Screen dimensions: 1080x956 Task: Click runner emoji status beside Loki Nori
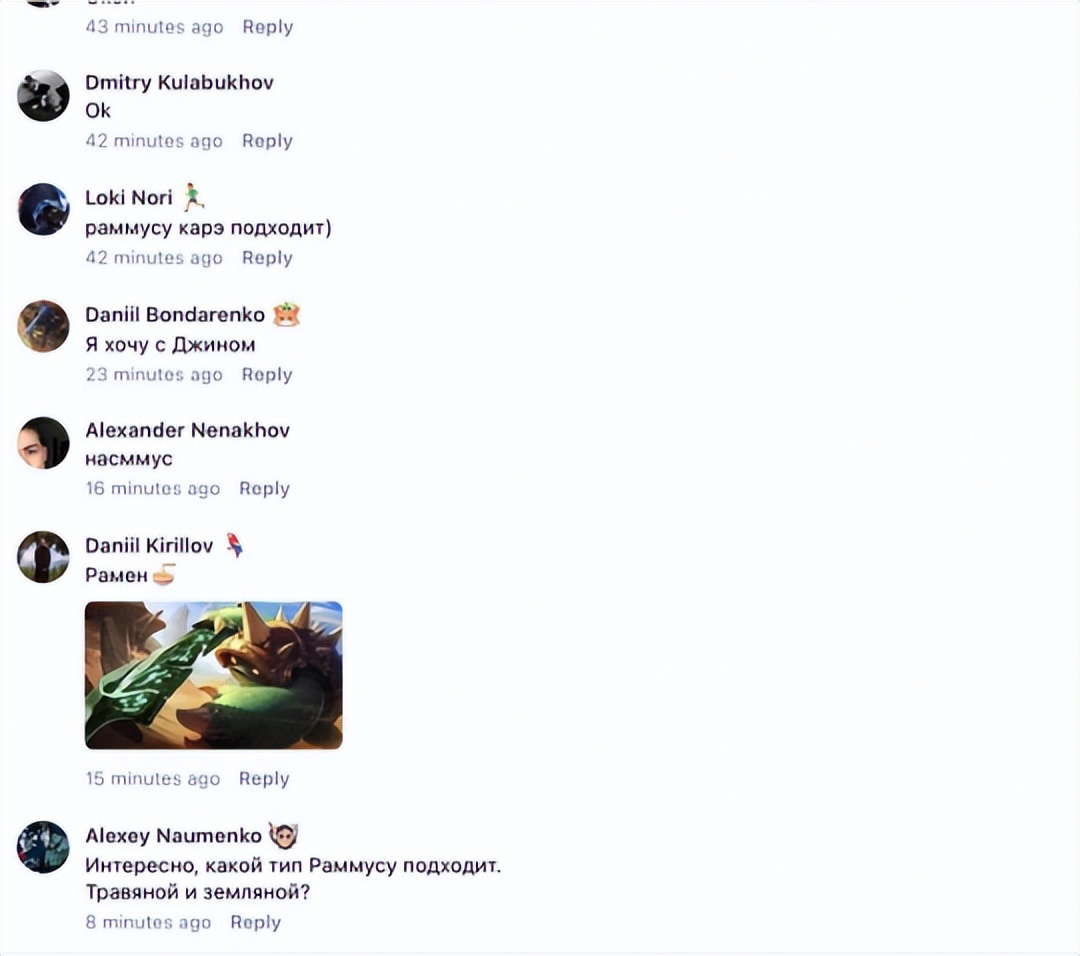tap(194, 197)
